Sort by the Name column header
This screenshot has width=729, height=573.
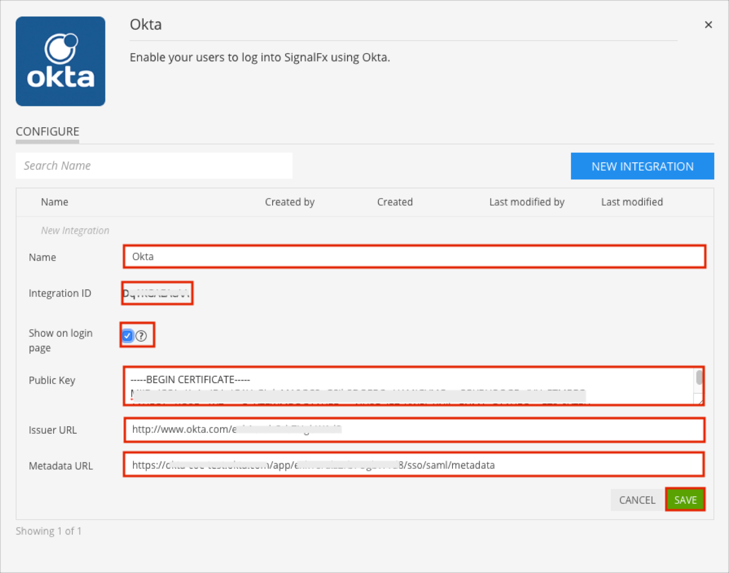tap(54, 202)
